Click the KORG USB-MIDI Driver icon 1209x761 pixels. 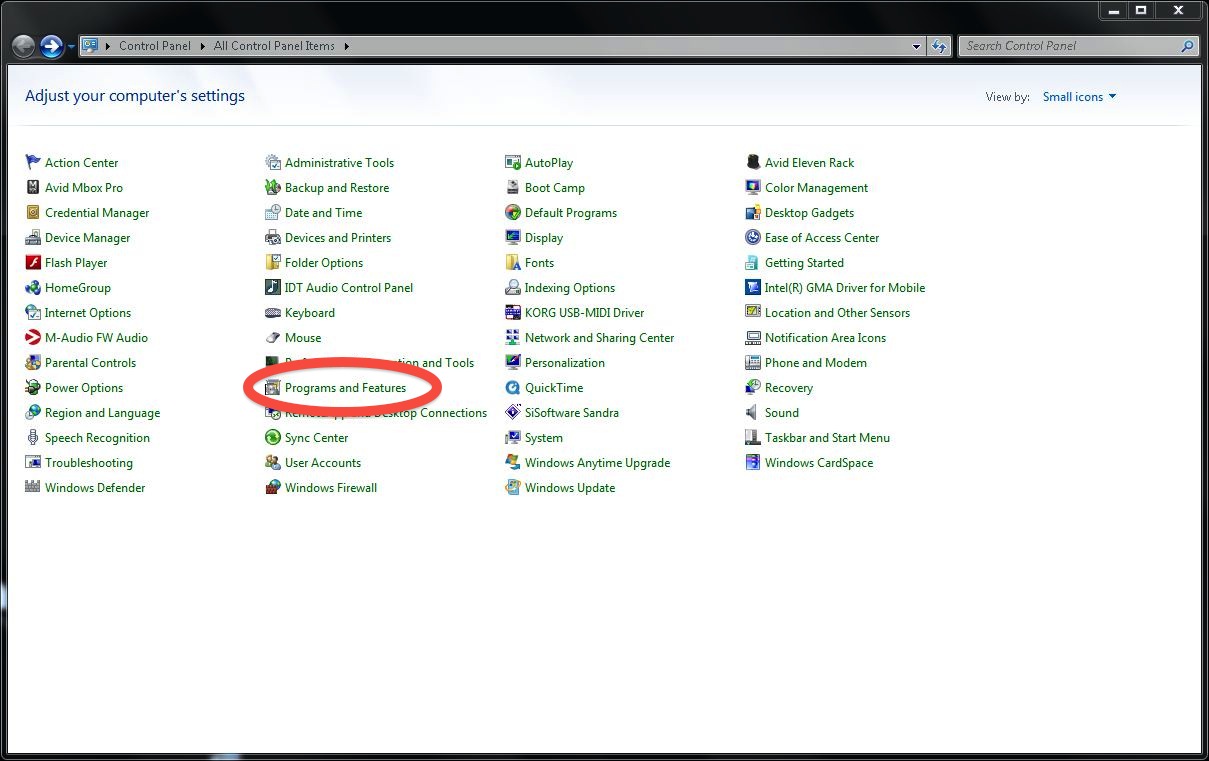[x=513, y=313]
